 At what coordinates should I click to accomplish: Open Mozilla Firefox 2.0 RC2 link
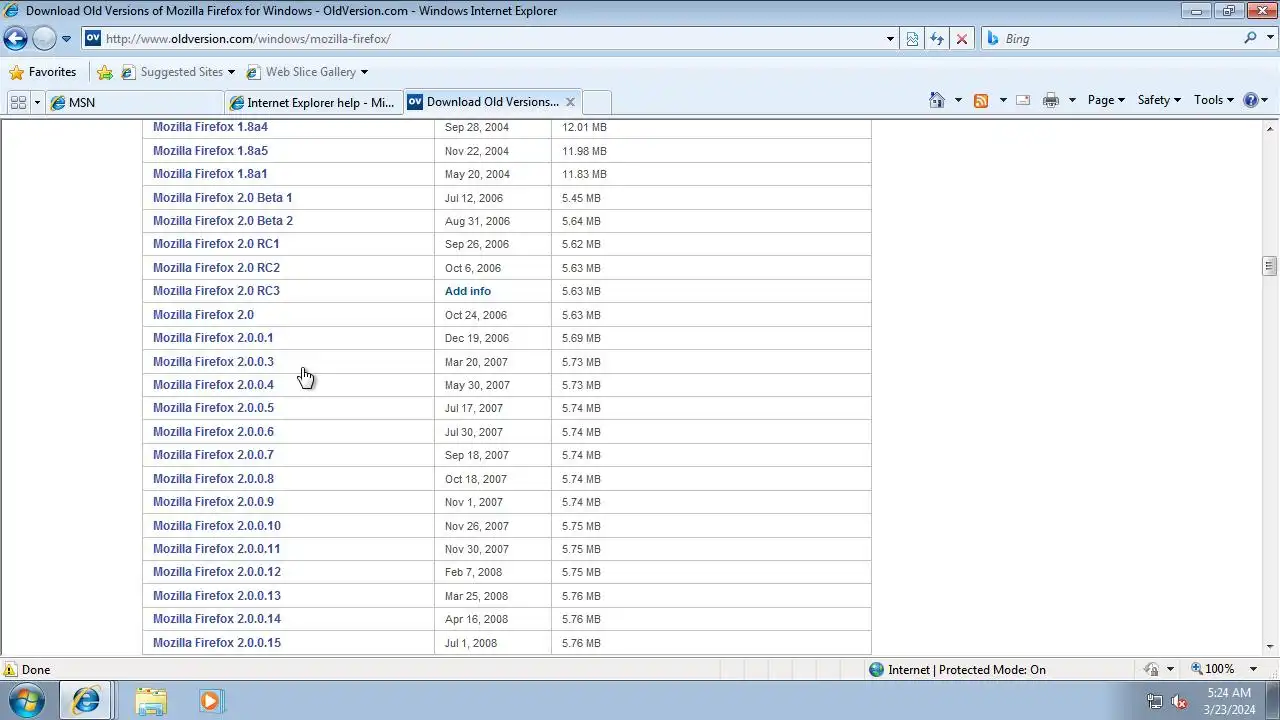216,267
